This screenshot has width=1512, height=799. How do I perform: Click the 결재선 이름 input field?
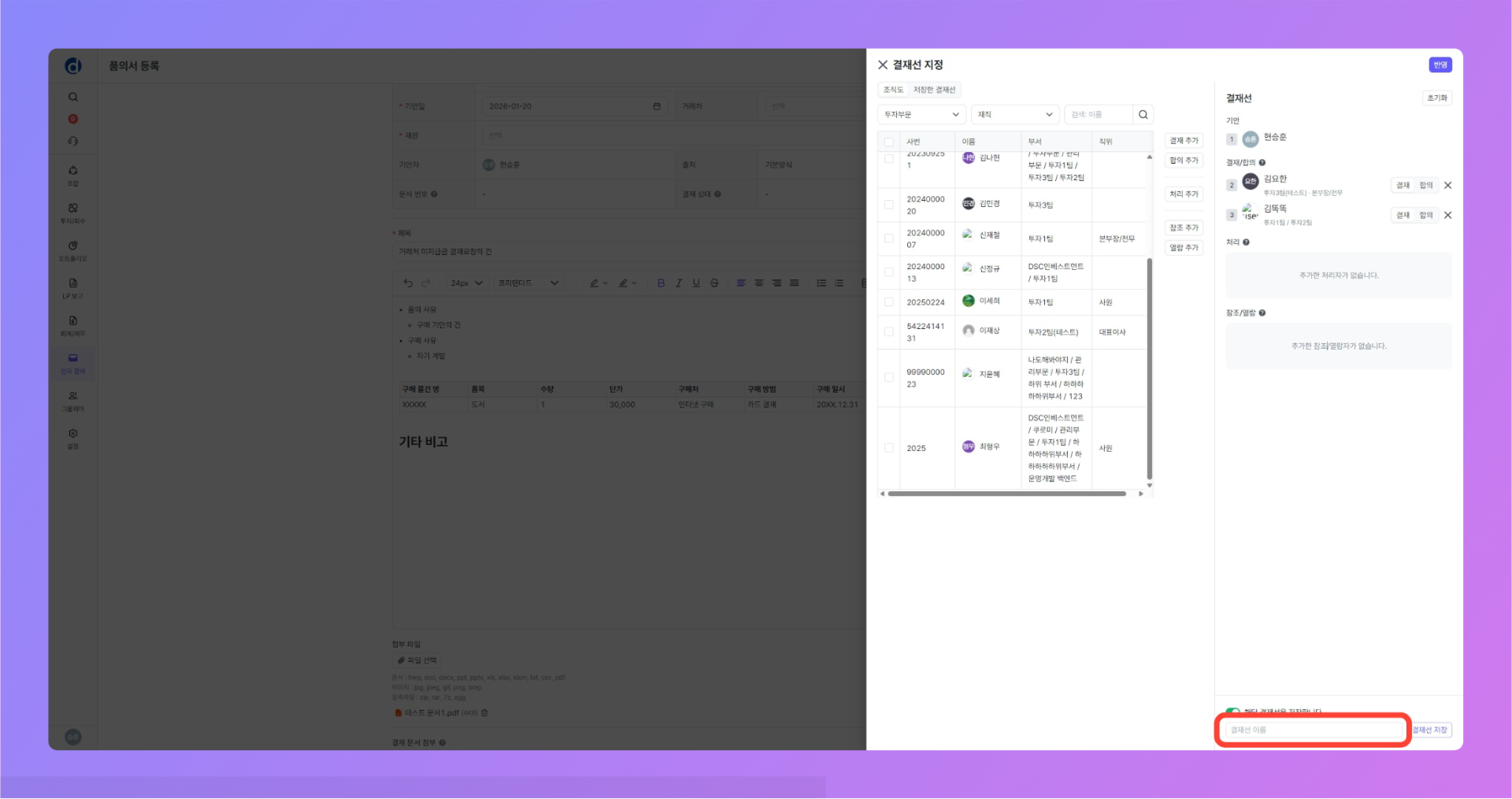point(1314,731)
